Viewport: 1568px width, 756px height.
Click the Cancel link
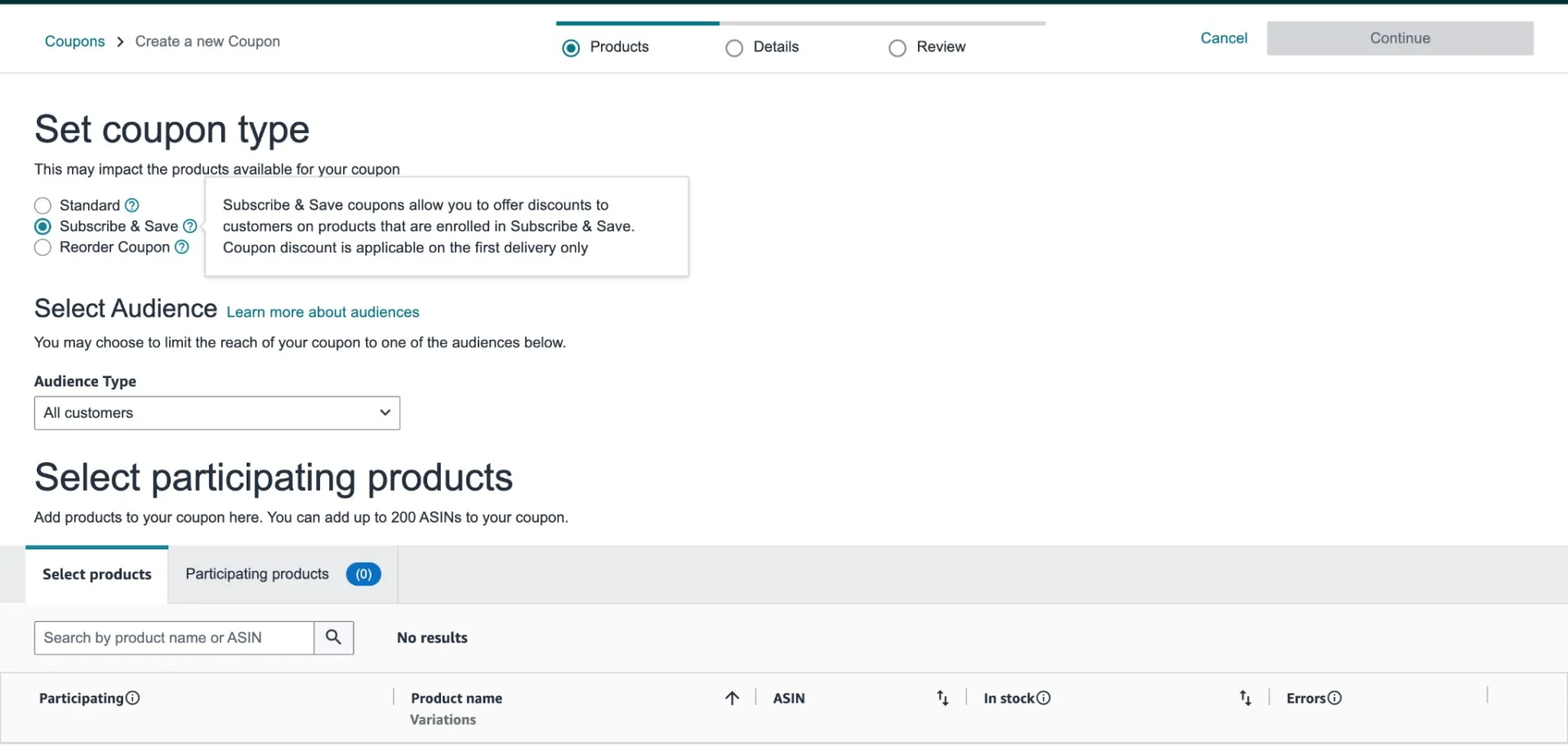[x=1223, y=38]
